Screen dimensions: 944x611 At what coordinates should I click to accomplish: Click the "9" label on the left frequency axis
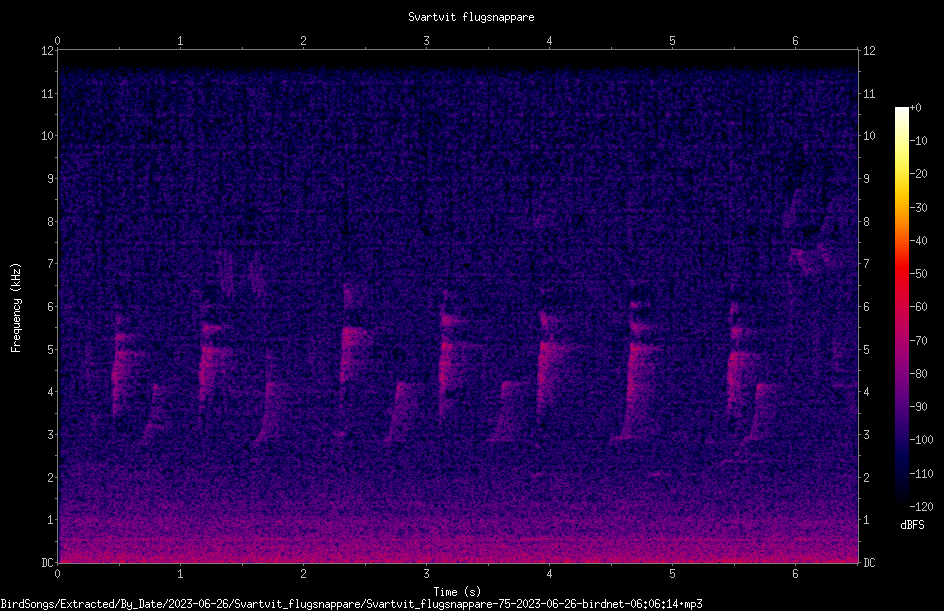[x=50, y=179]
